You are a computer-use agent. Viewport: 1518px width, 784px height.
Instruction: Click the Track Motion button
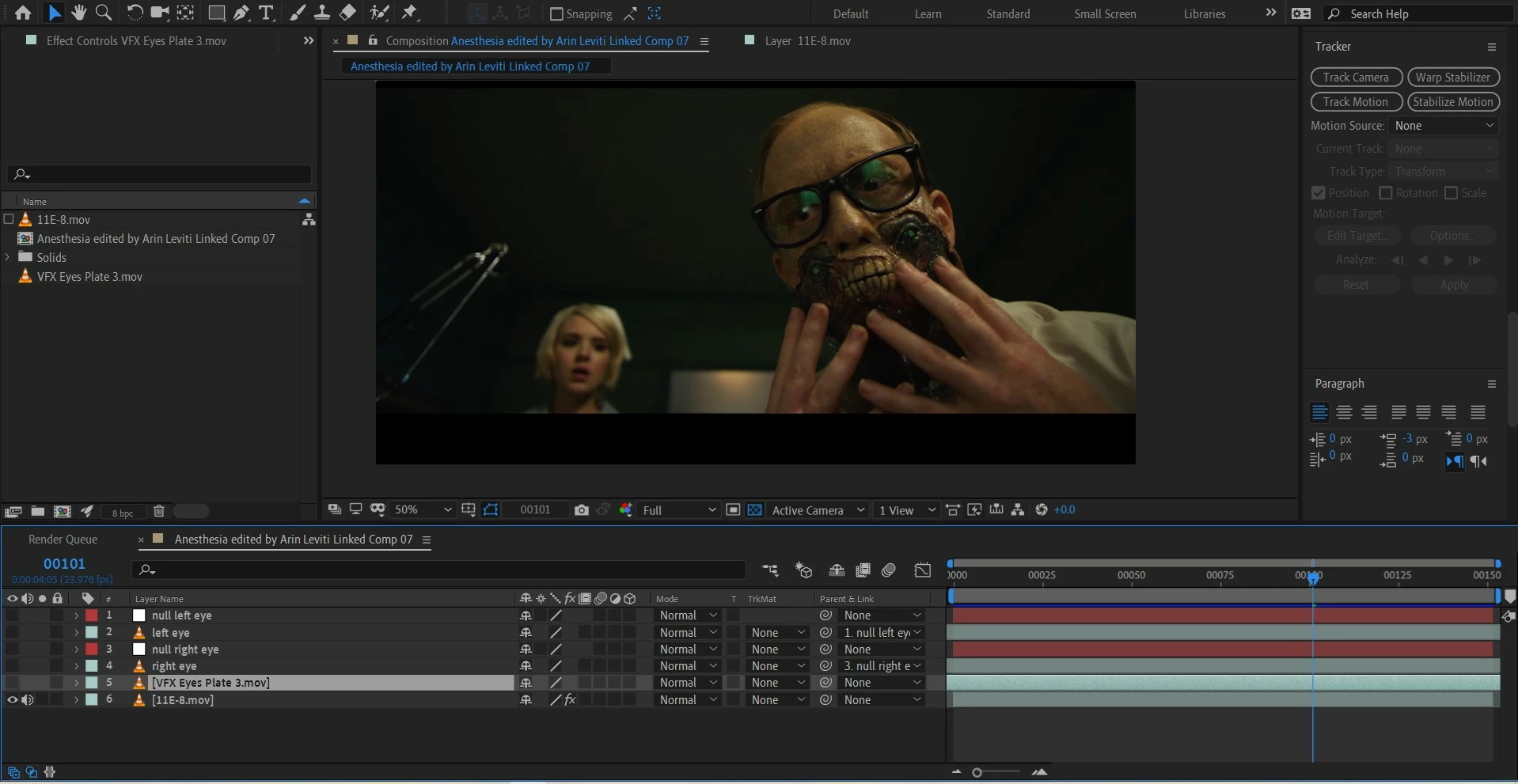(x=1357, y=102)
